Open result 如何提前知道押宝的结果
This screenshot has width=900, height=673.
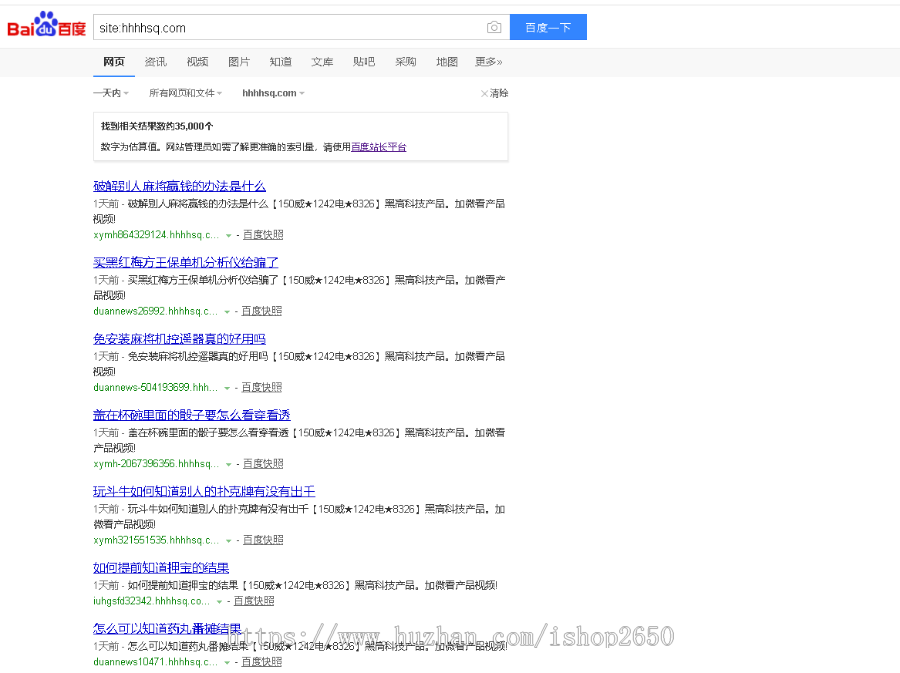[161, 567]
